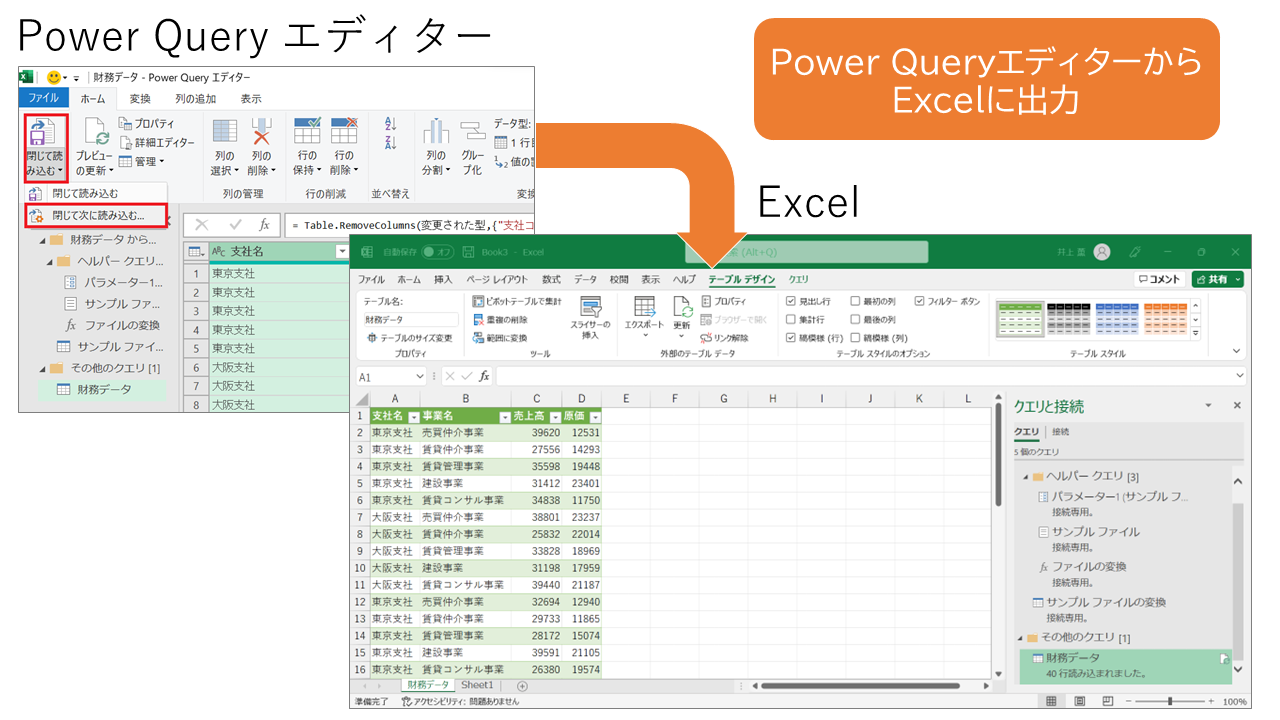
Task: Open the 支社名 column filter in Power Query
Action: click(342, 252)
